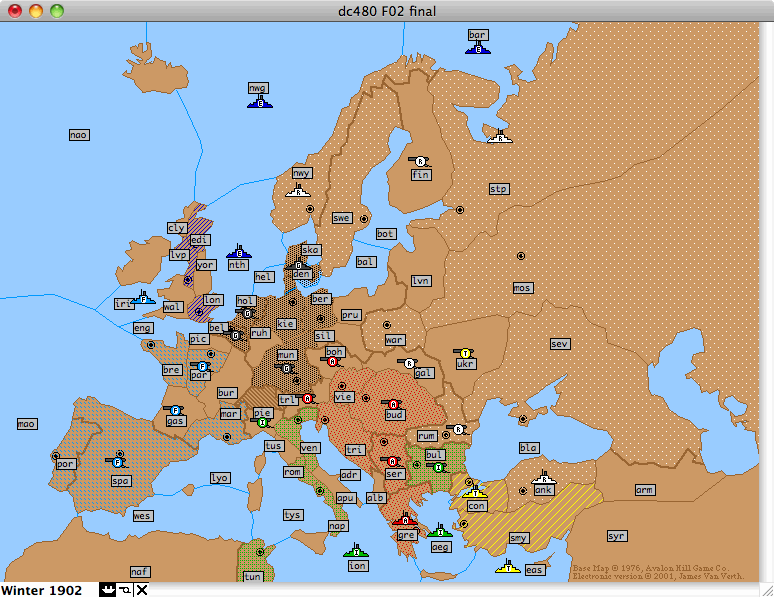The width and height of the screenshot is (774, 597).
Task: Click the Sevastopol supply center dot
Action: point(523,419)
